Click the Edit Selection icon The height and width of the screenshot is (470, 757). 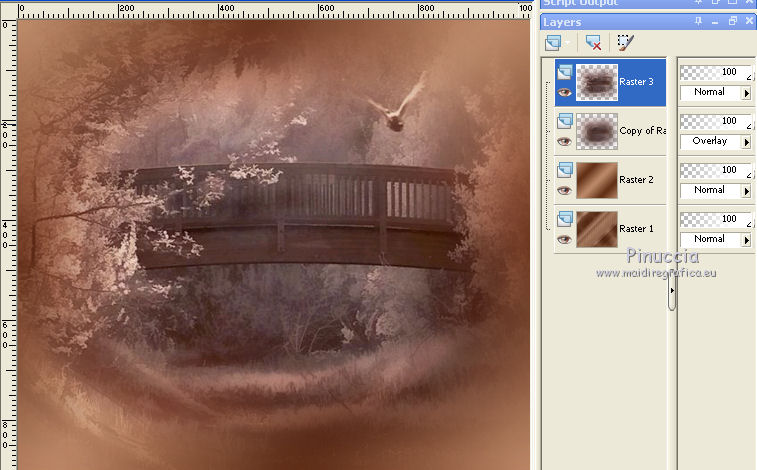click(x=625, y=42)
